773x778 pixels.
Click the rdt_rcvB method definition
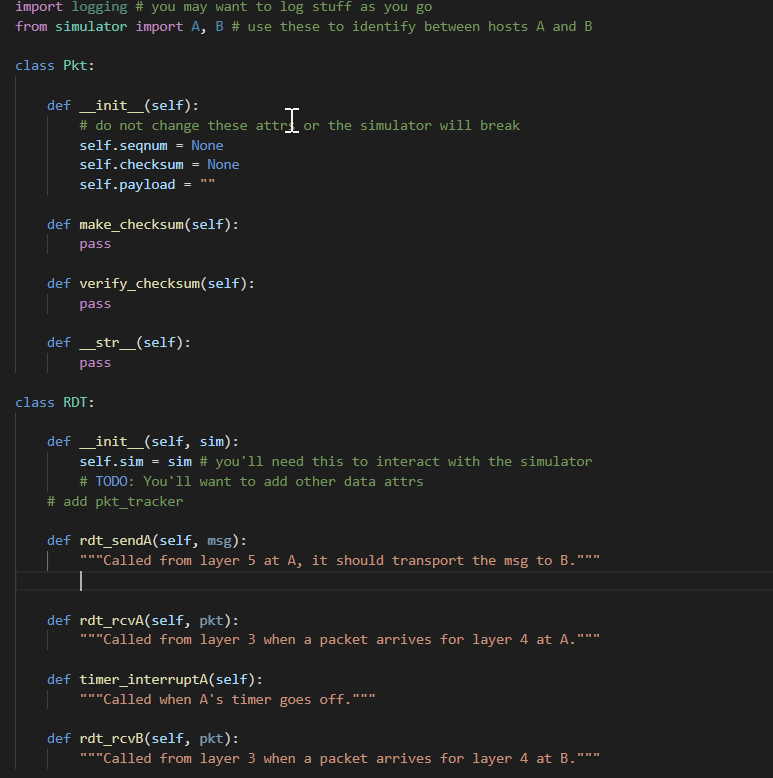[x=143, y=739]
